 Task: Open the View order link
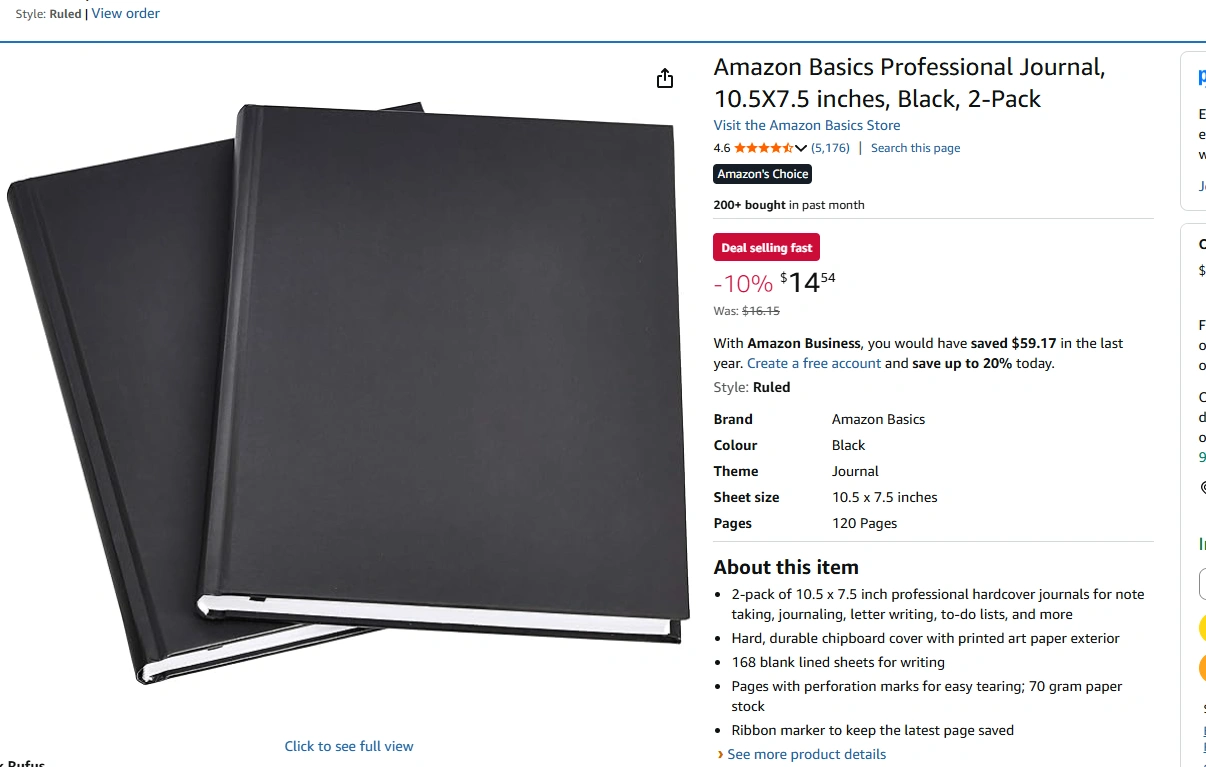(125, 13)
